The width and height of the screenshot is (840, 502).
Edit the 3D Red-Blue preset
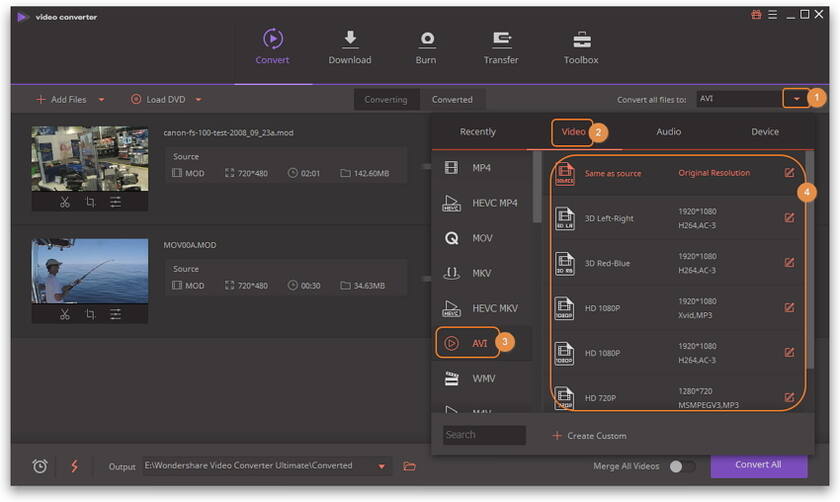click(789, 263)
